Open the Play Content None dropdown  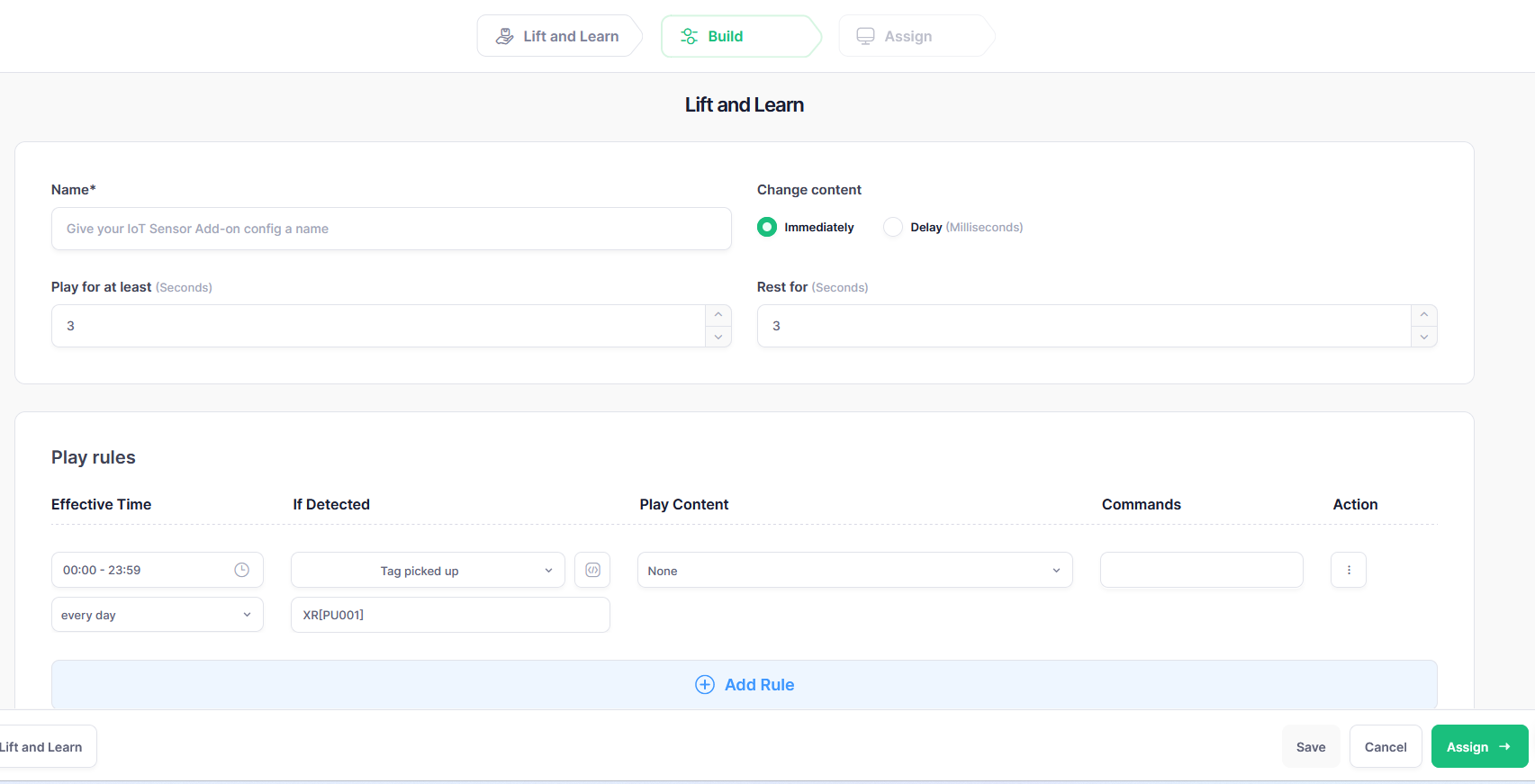click(x=854, y=571)
